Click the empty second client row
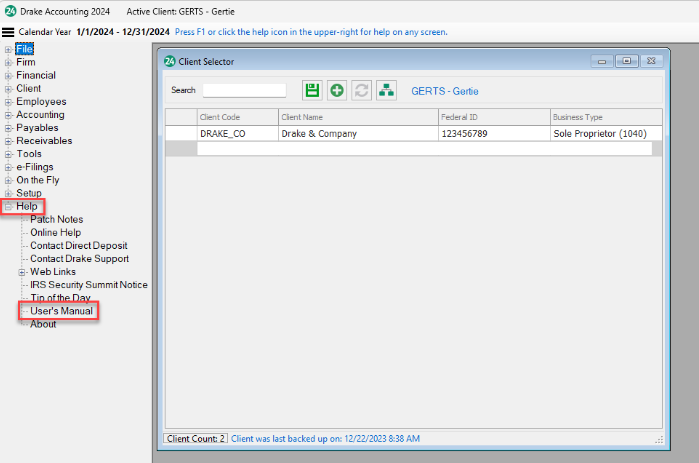This screenshot has width=699, height=463. [424, 149]
